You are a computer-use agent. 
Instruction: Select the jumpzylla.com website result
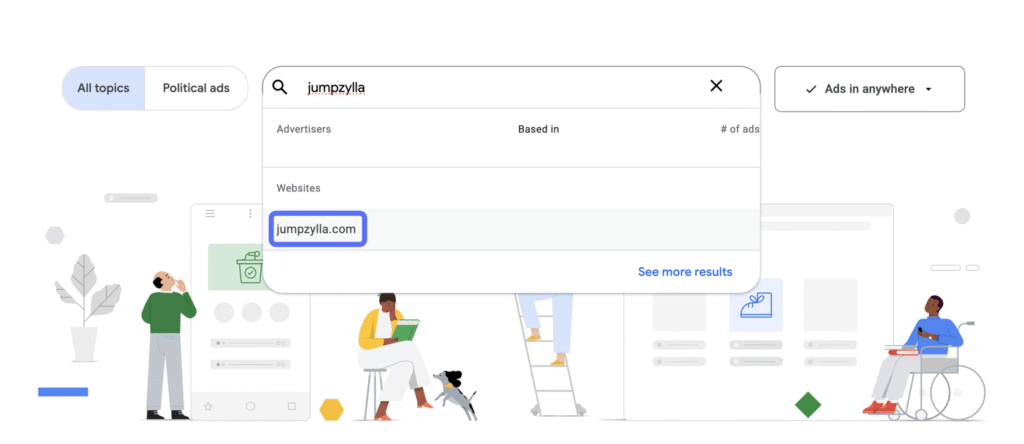[x=316, y=229]
